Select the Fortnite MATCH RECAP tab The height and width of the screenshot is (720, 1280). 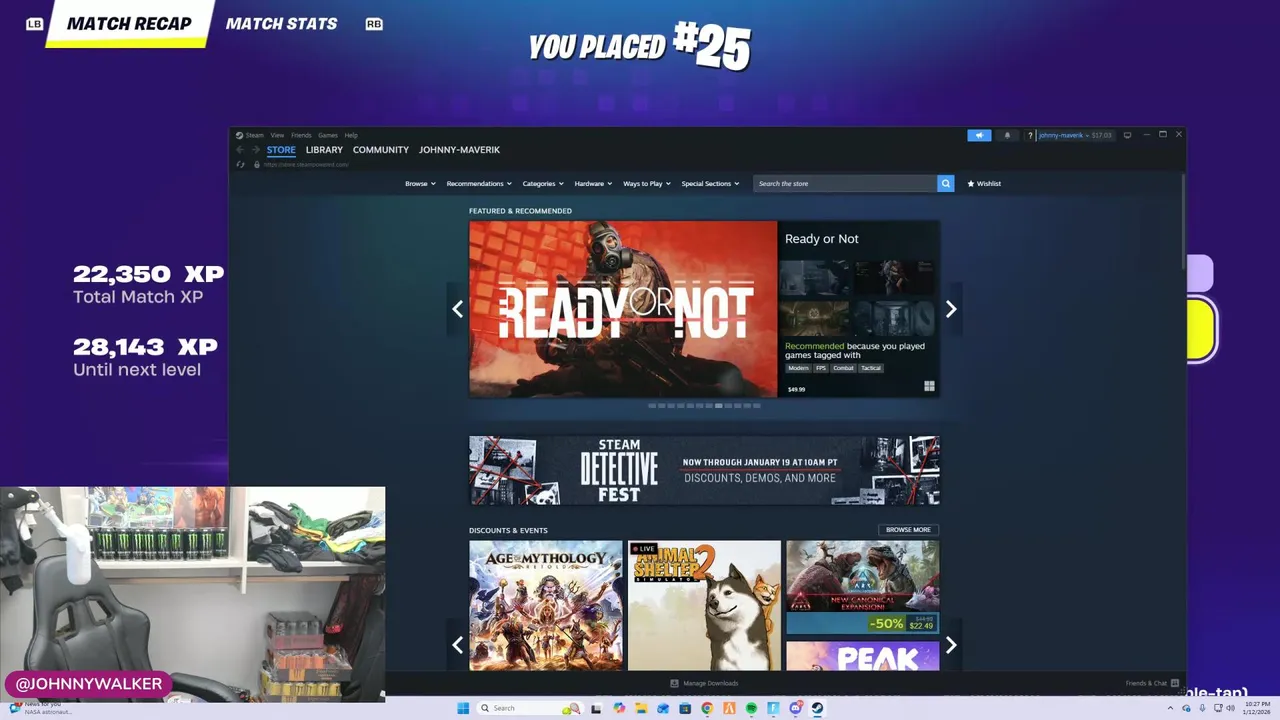click(129, 23)
